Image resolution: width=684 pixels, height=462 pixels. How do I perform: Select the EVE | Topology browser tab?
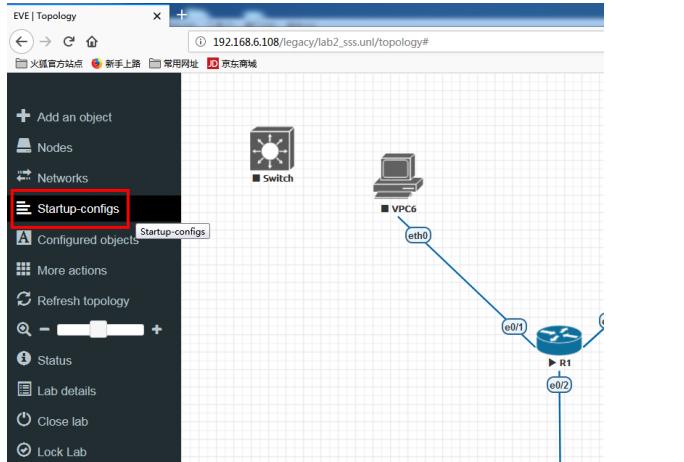pyautogui.click(x=89, y=16)
